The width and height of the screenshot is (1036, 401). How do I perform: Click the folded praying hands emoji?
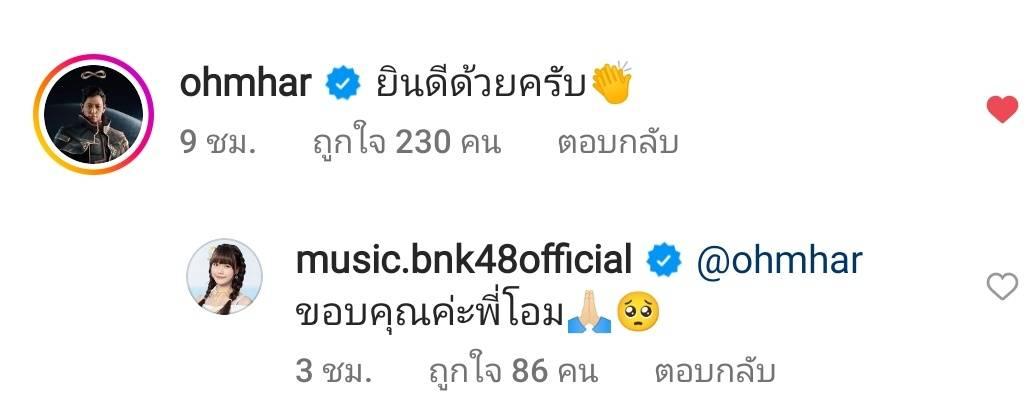[589, 316]
